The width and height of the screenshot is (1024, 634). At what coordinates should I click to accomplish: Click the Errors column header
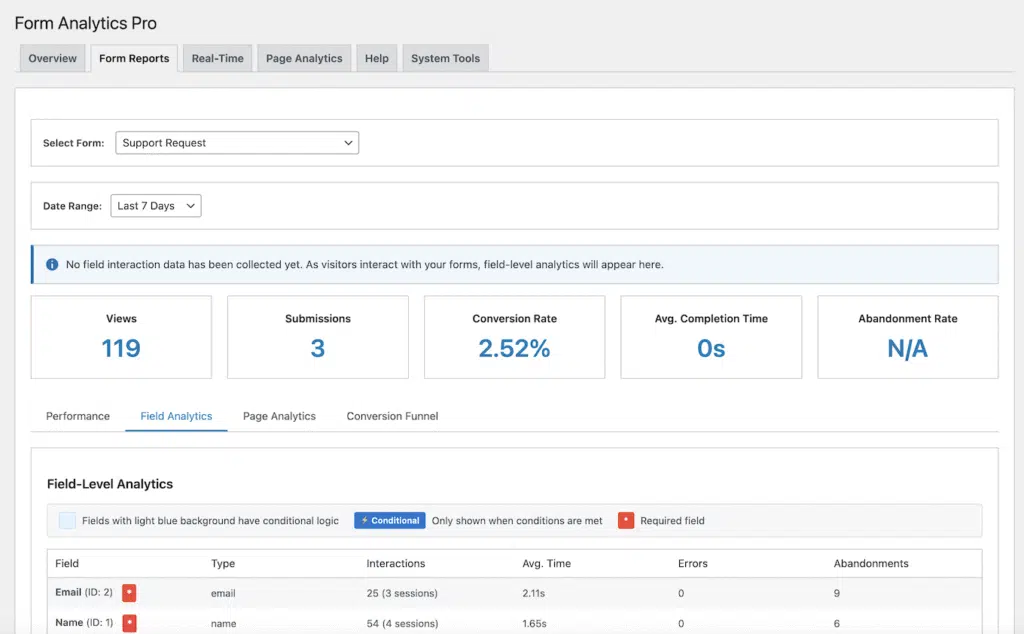[692, 563]
